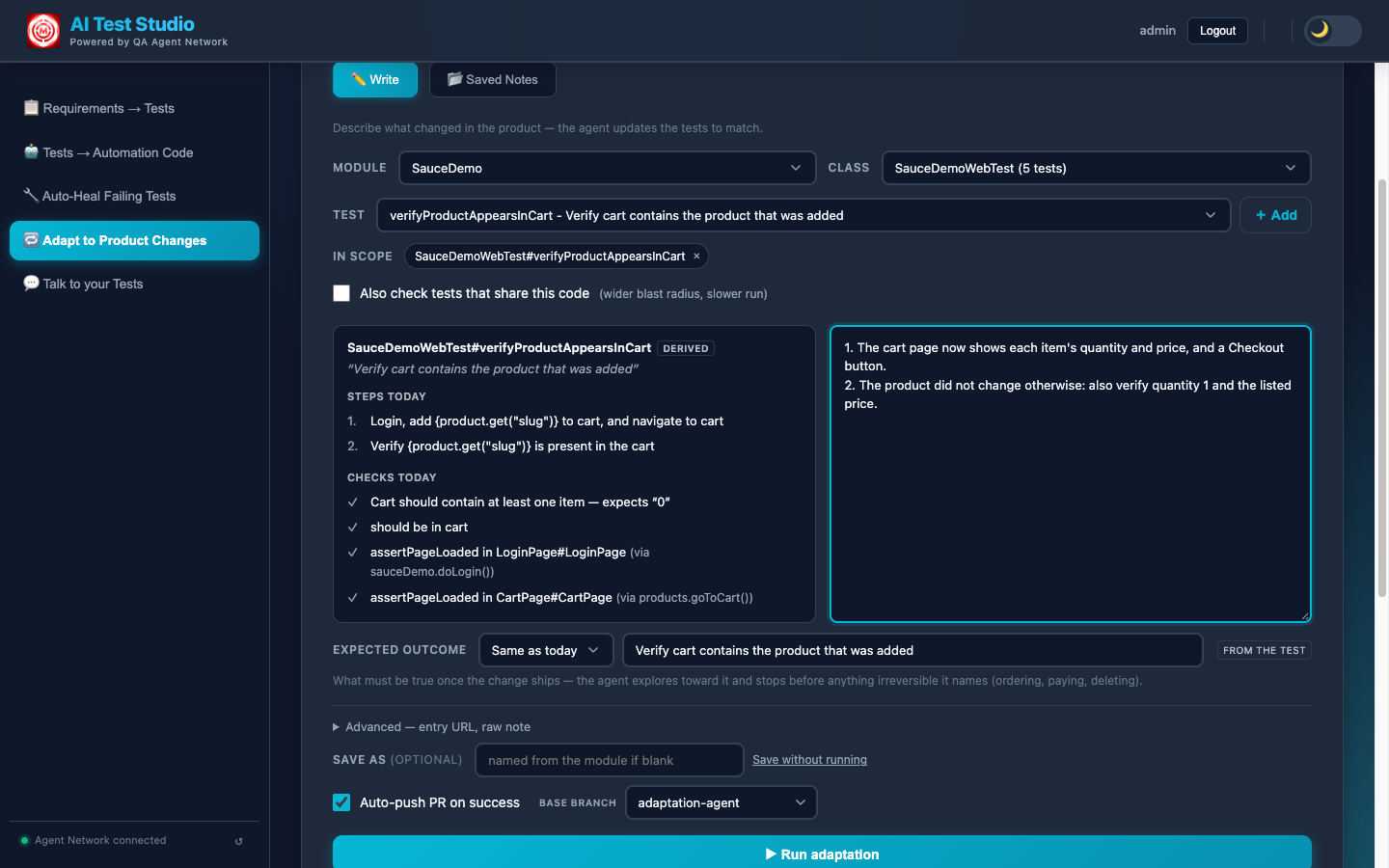1389x868 pixels.
Task: Open the MODULE SauceDemo dropdown
Action: coord(608,168)
